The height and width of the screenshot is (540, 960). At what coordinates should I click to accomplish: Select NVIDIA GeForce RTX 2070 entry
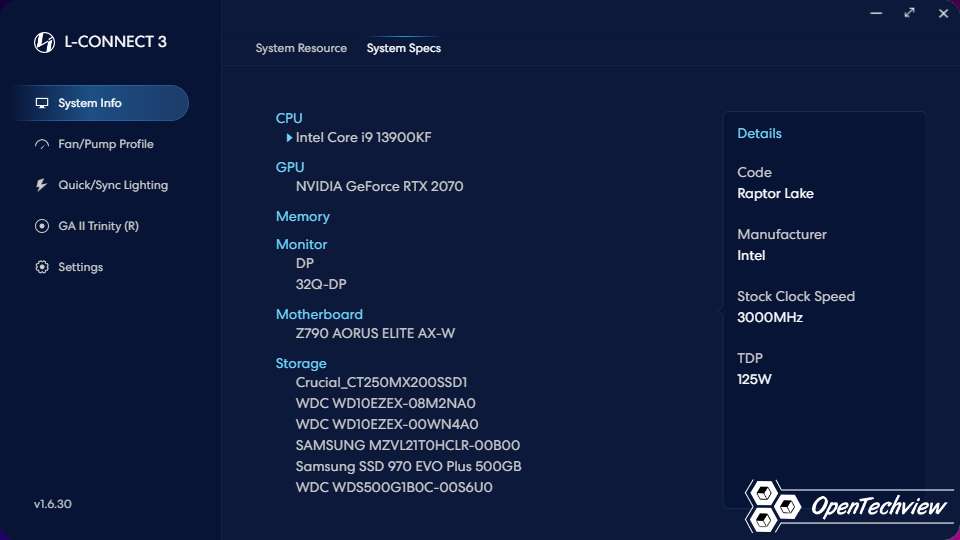click(380, 187)
